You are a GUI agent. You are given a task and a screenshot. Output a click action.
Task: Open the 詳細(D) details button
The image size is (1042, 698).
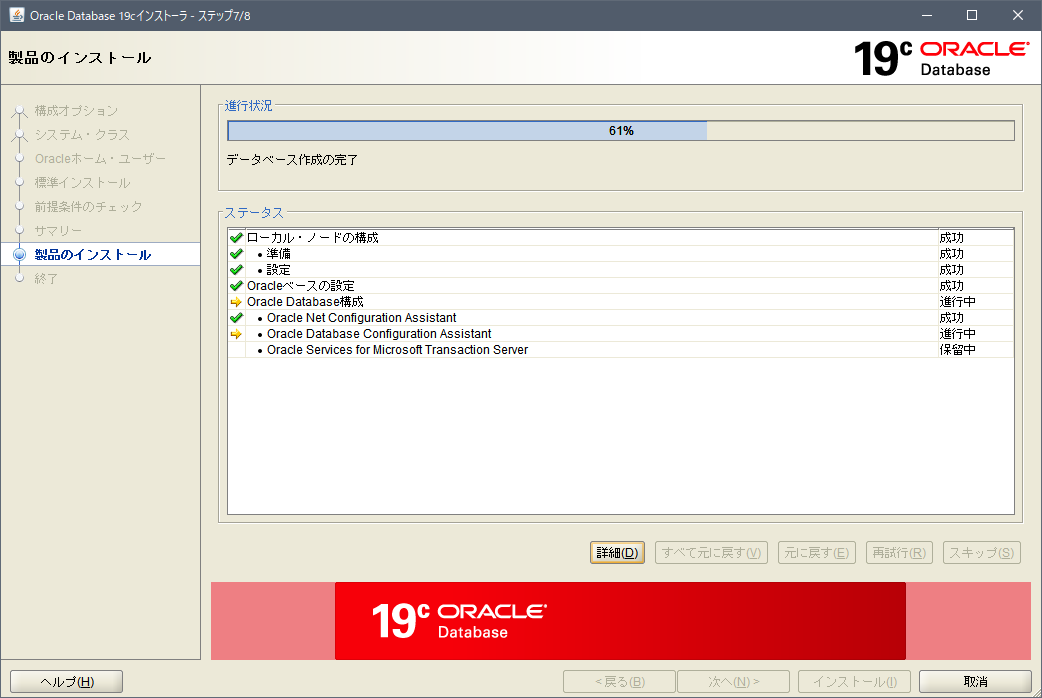(617, 552)
